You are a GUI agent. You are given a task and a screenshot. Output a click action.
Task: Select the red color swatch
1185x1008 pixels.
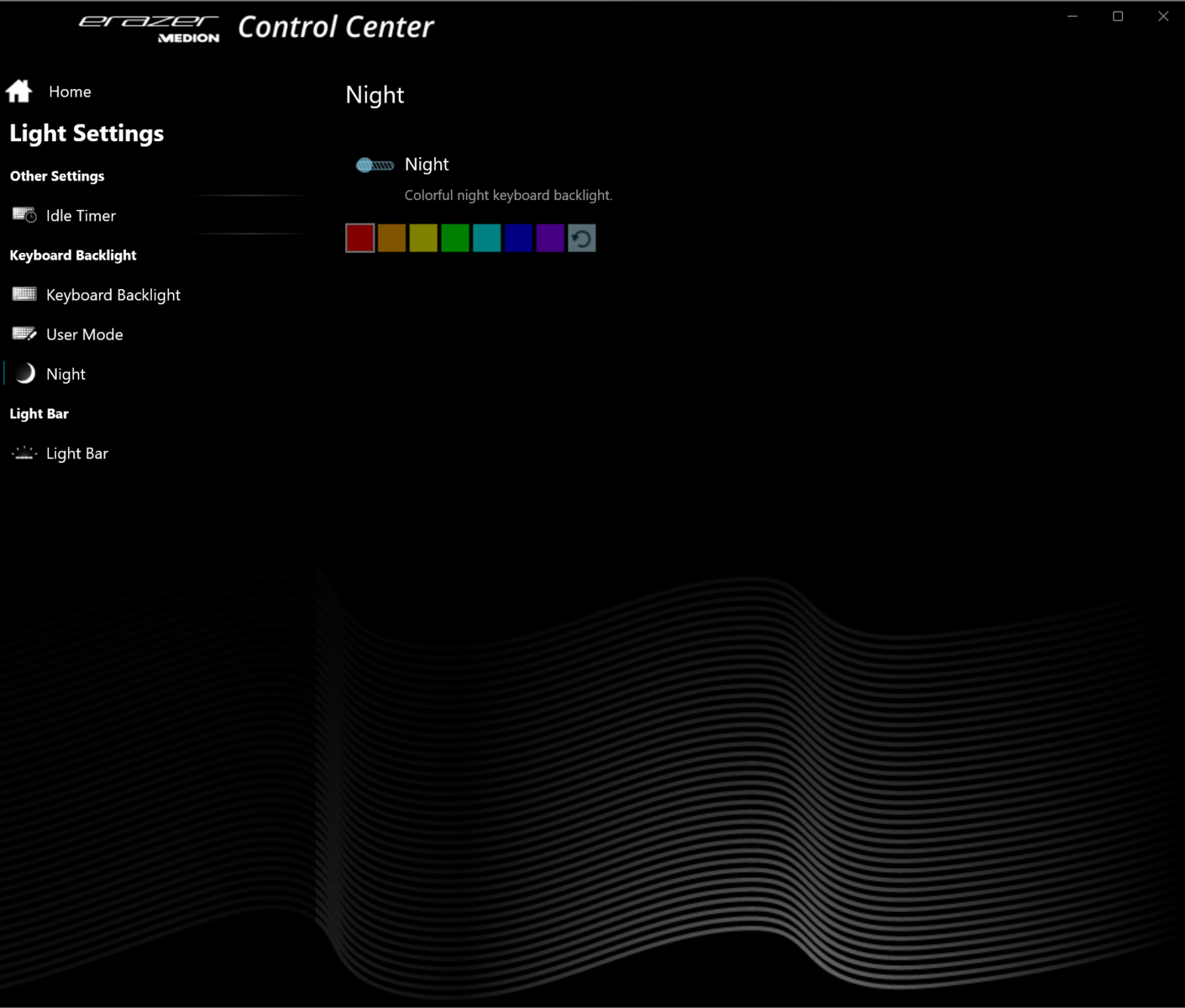(359, 239)
